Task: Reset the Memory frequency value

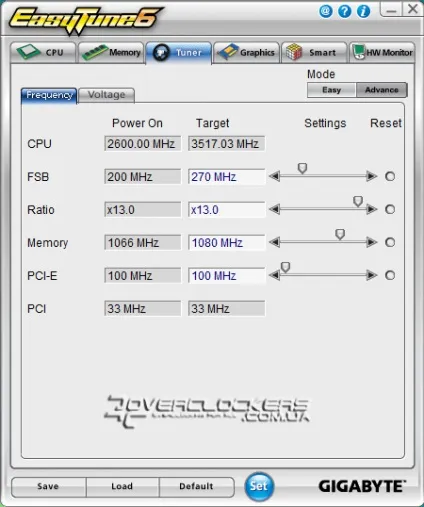Action: 390,242
